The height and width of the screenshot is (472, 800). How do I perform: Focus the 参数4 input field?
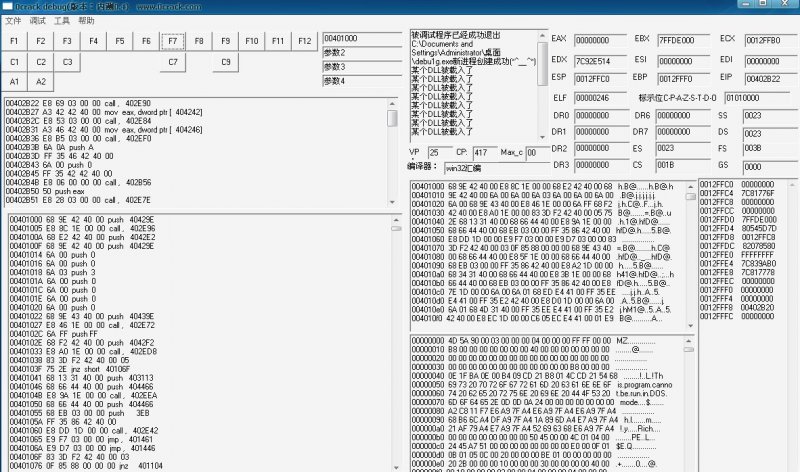362,81
